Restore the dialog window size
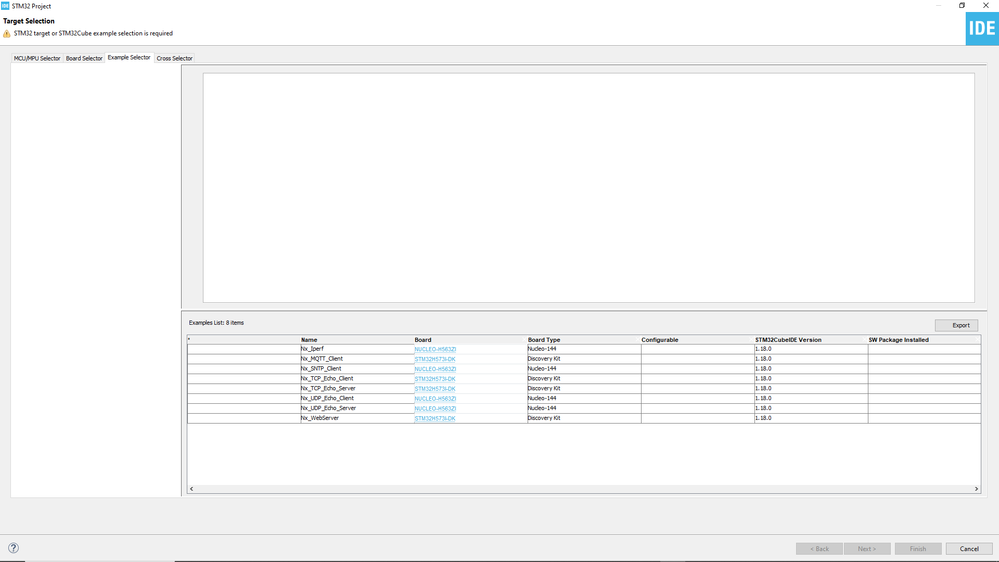Screen dimensions: 999x562 click(x=962, y=5)
